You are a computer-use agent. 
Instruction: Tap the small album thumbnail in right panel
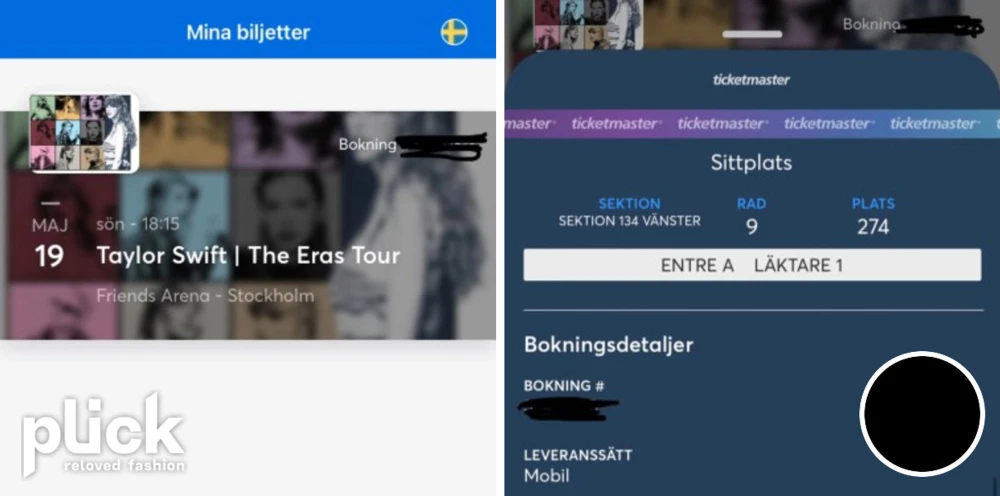(x=588, y=25)
